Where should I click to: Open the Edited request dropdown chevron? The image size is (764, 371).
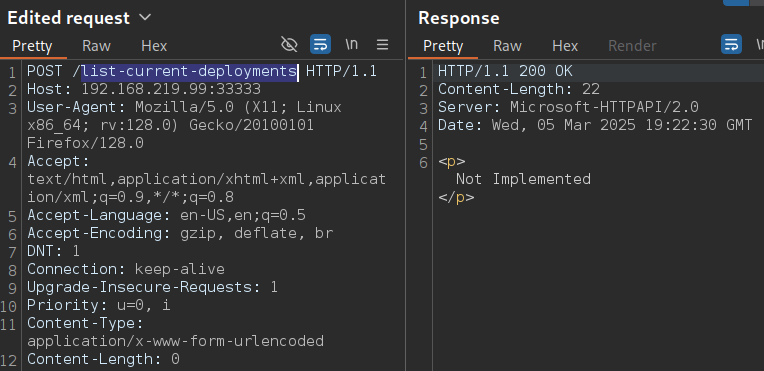[x=145, y=18]
